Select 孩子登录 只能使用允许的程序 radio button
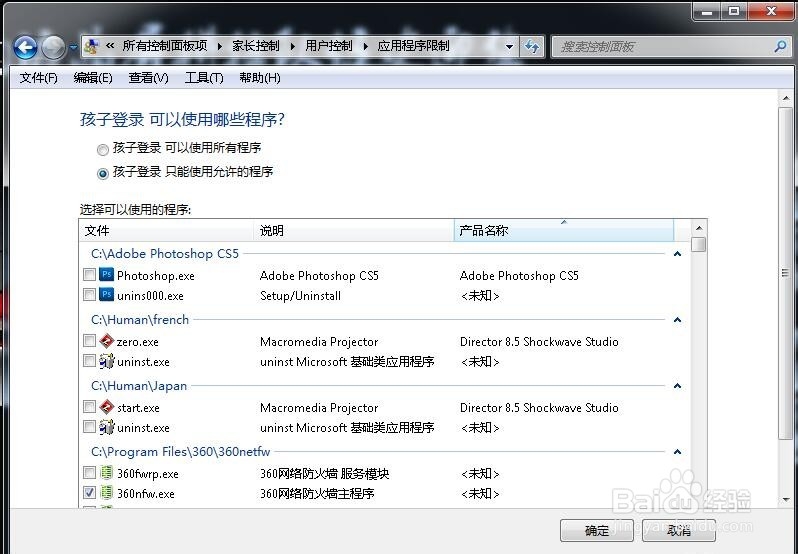Image resolution: width=798 pixels, height=554 pixels. pos(103,173)
